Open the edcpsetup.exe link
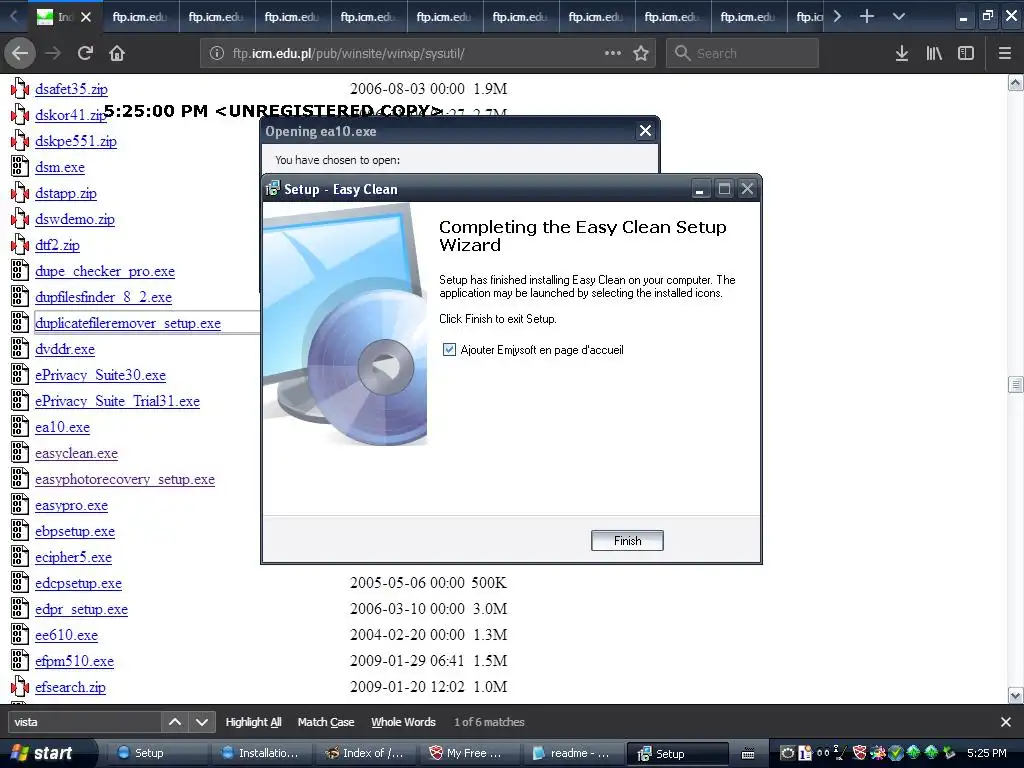 (x=78, y=583)
